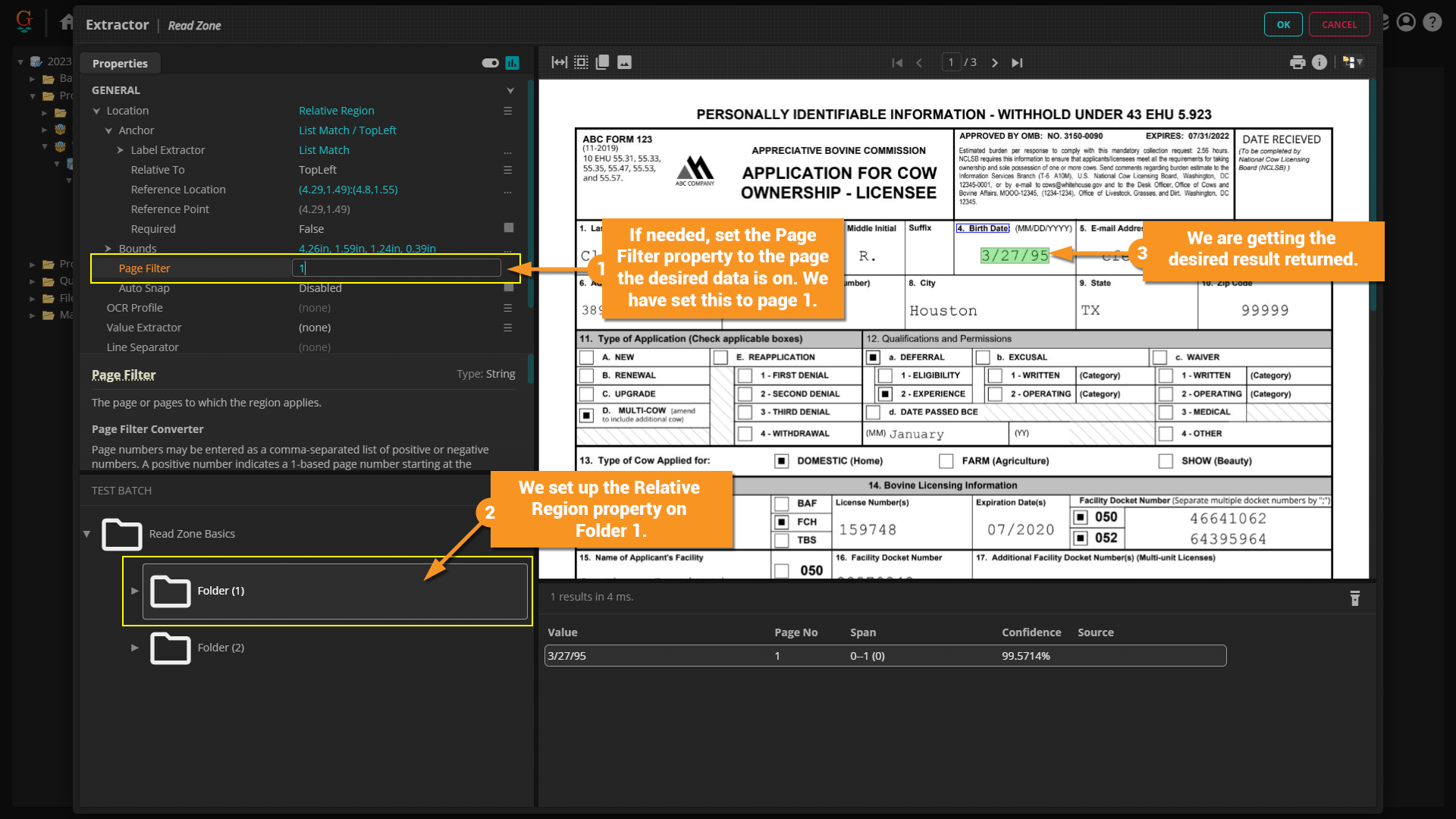Clear results with the trash icon
The width and height of the screenshot is (1456, 819).
point(1355,598)
